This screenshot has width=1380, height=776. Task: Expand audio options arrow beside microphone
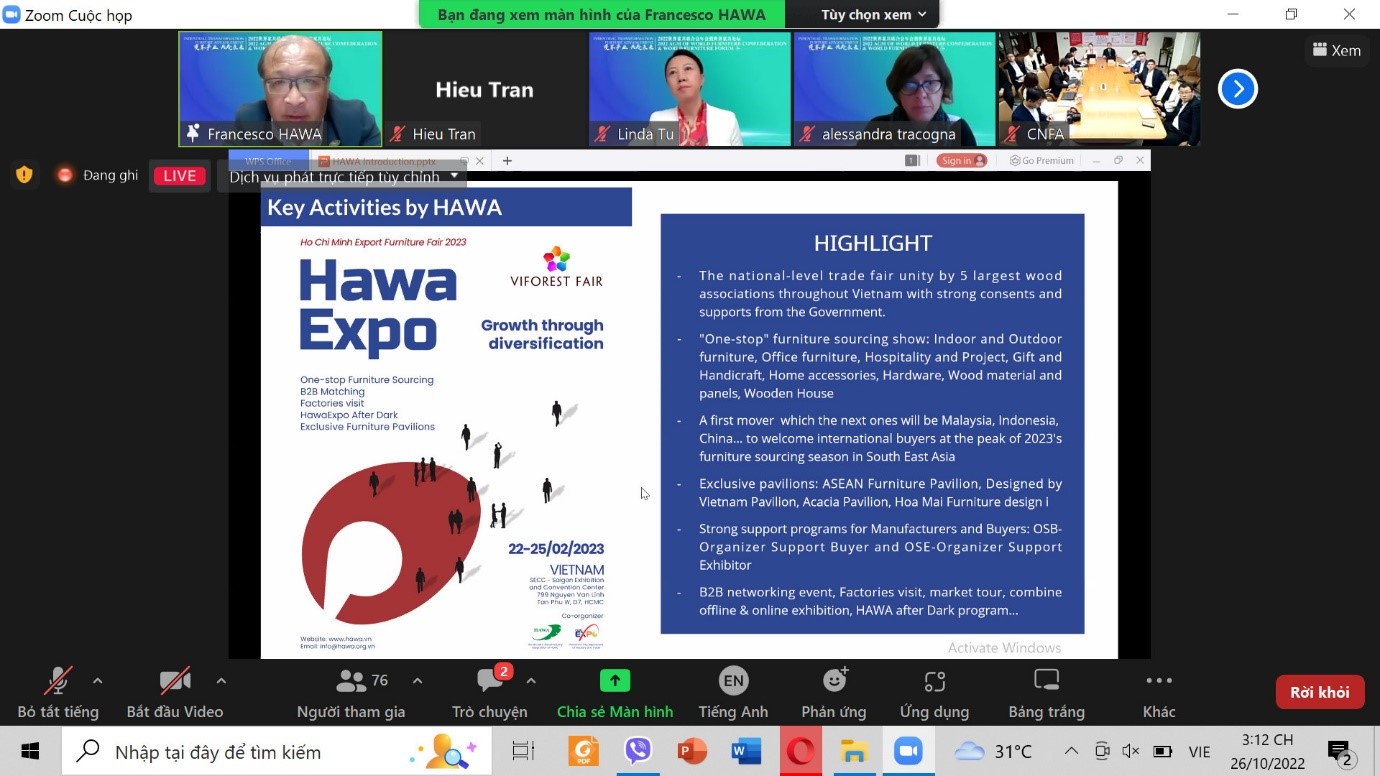click(x=97, y=681)
